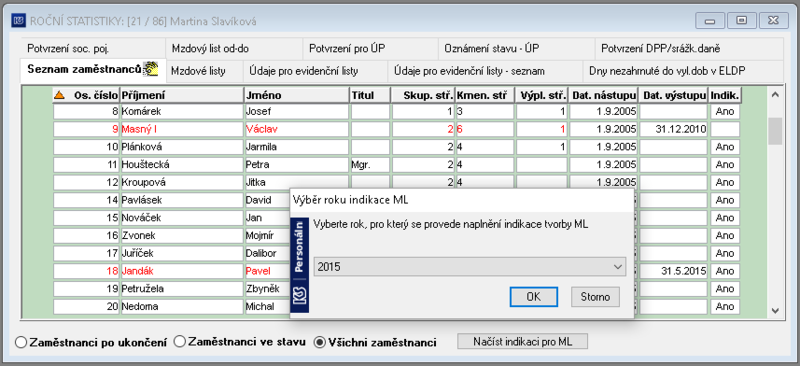Screen dimensions: 800x366
Task: Click the Mgr. title cell for Houštecká
Action: coord(370,164)
